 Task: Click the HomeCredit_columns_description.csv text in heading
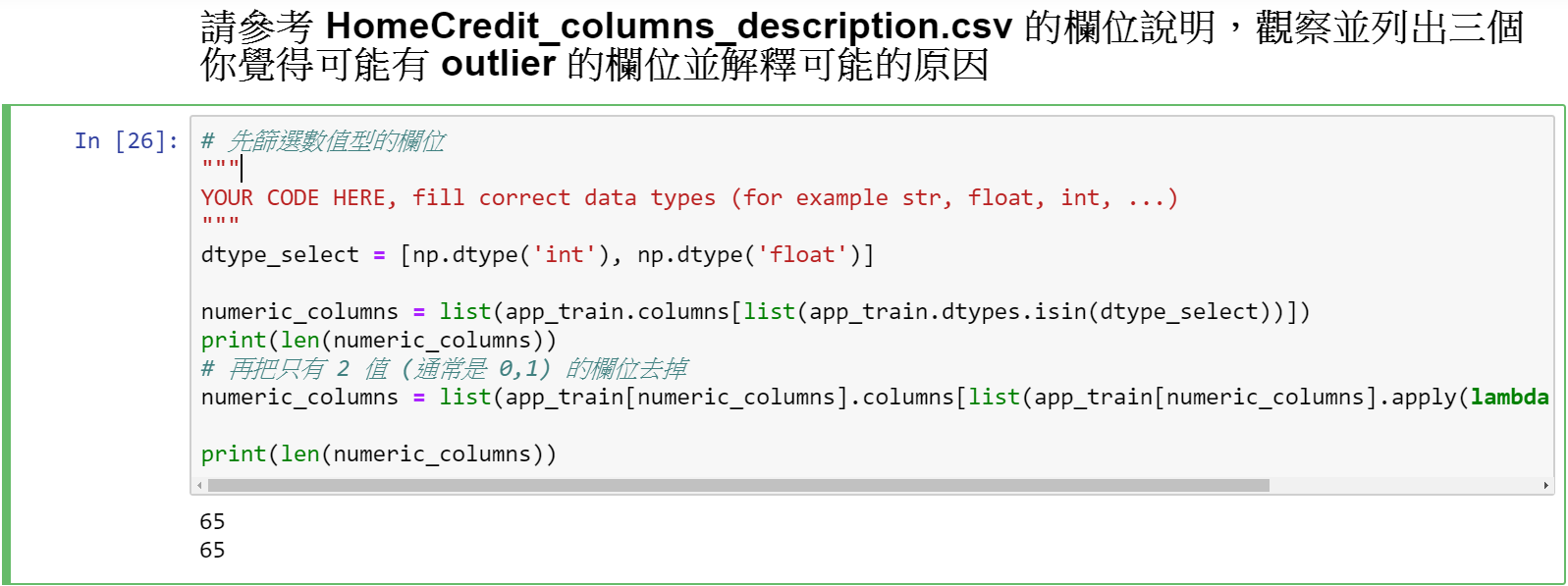[x=669, y=27]
